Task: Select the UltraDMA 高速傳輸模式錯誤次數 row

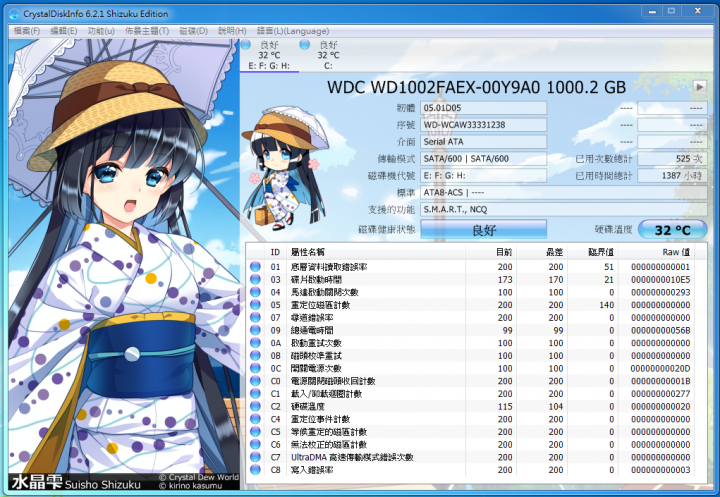Action: pyautogui.click(x=470, y=457)
